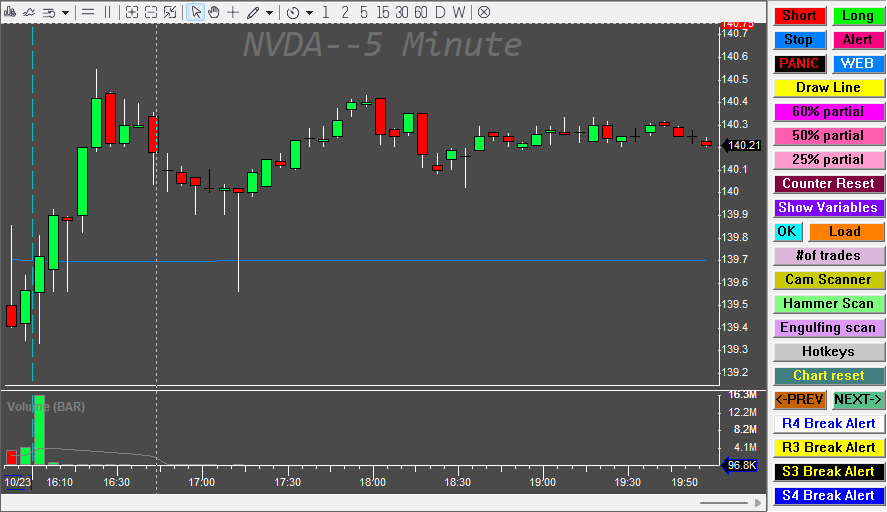Screen dimensions: 887x512
Task: Click the 60% partial button
Action: (829, 111)
